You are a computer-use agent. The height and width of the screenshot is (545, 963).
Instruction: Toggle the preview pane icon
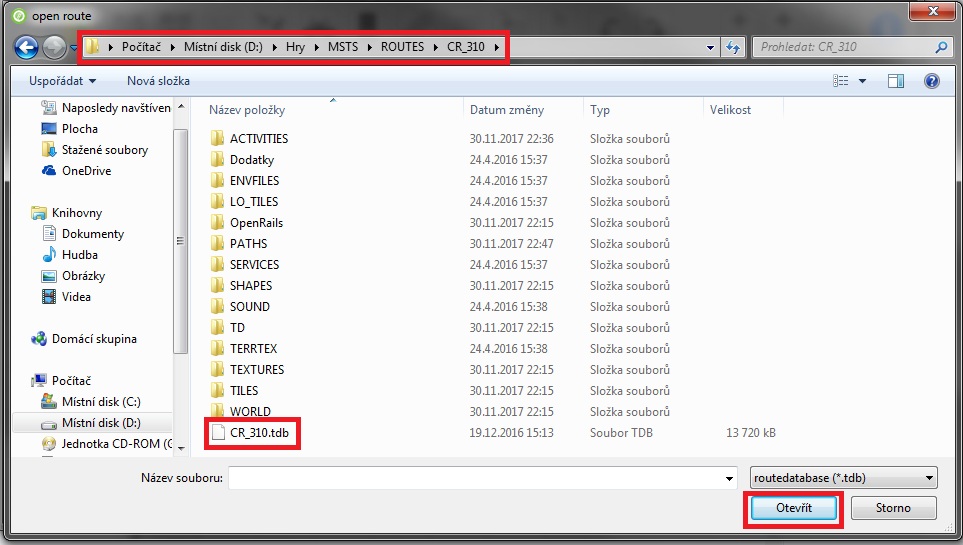[x=896, y=81]
